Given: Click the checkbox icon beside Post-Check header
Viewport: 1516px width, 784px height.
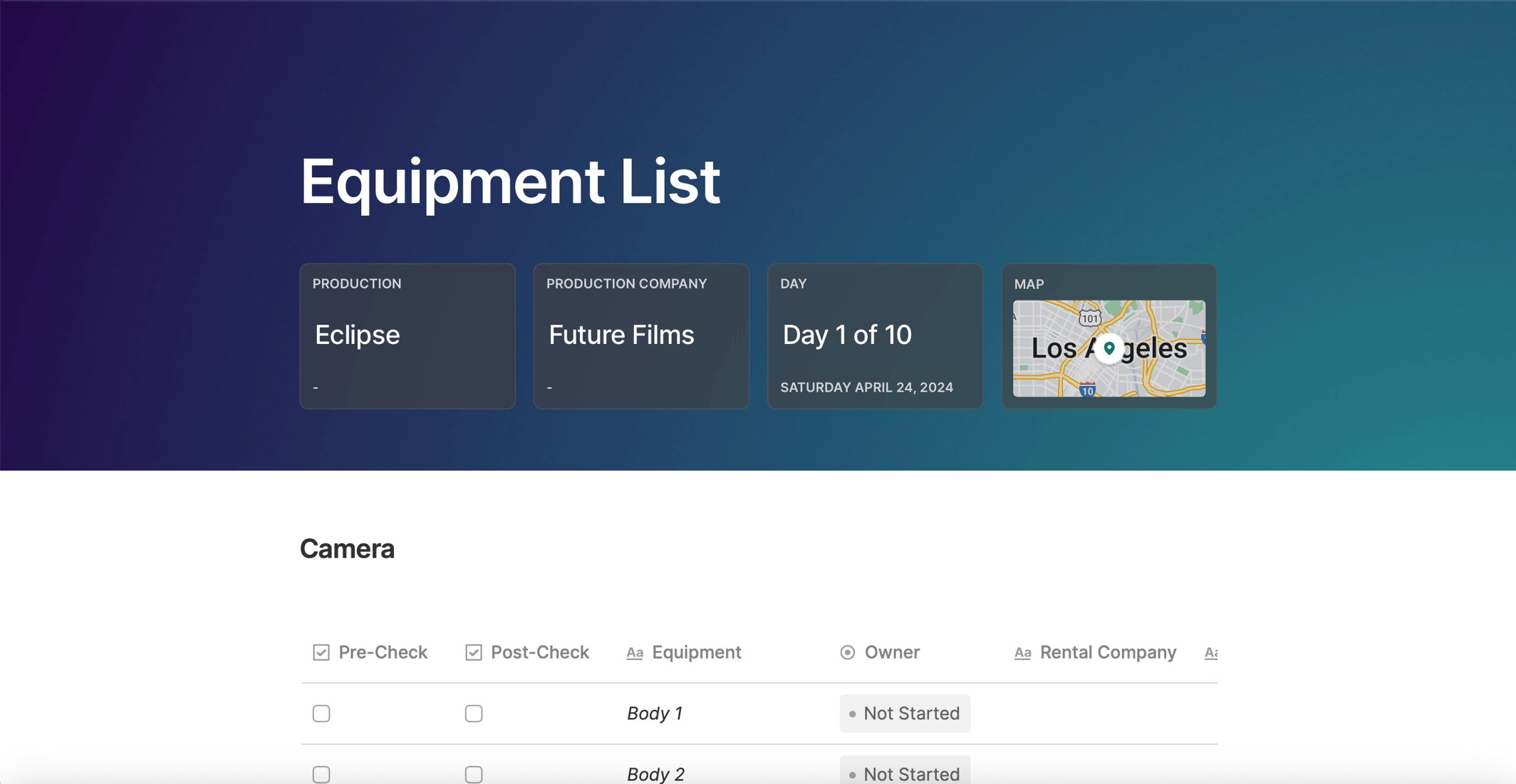Looking at the screenshot, I should pos(473,652).
